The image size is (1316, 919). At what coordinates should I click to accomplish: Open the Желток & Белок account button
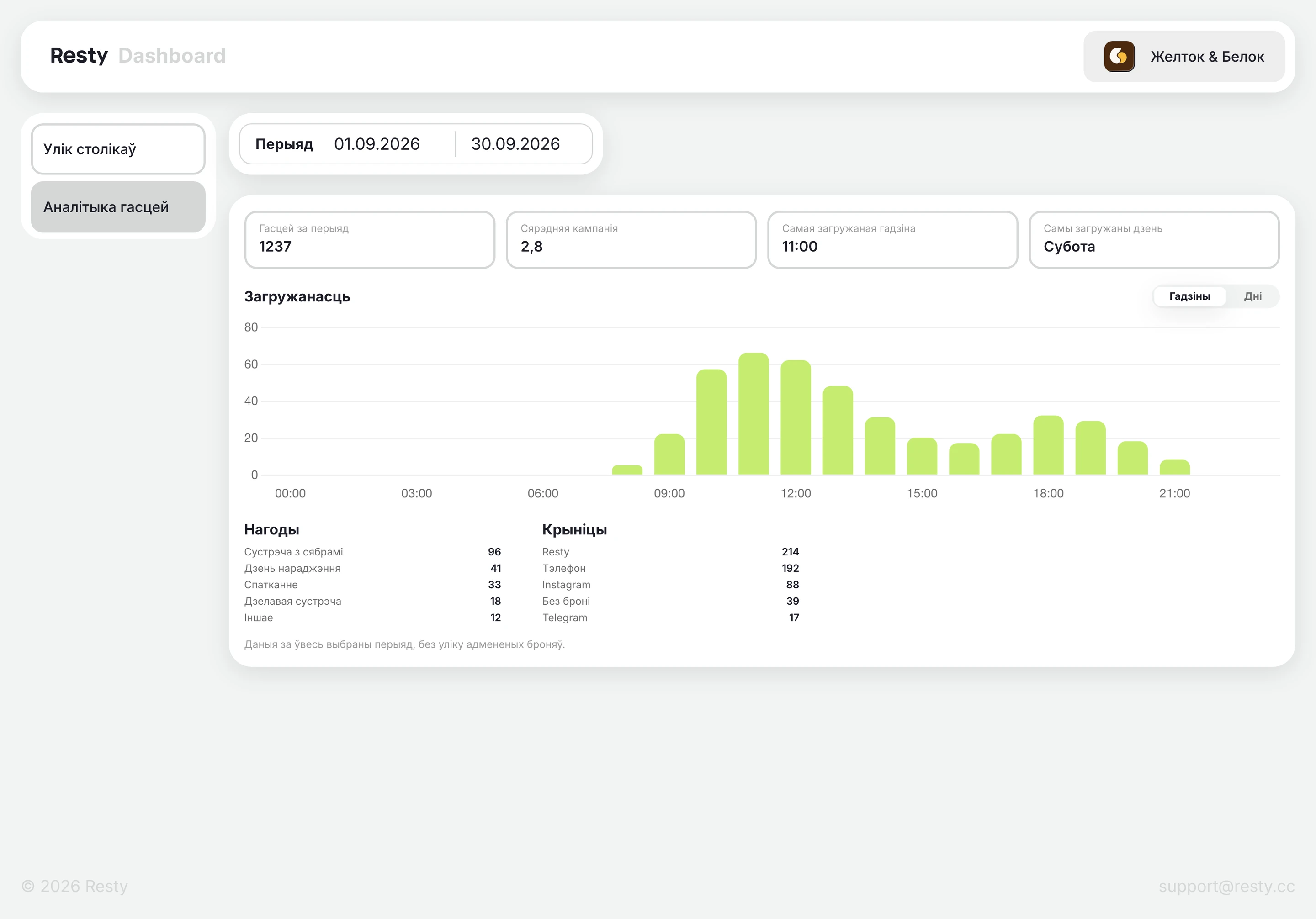click(x=1183, y=56)
